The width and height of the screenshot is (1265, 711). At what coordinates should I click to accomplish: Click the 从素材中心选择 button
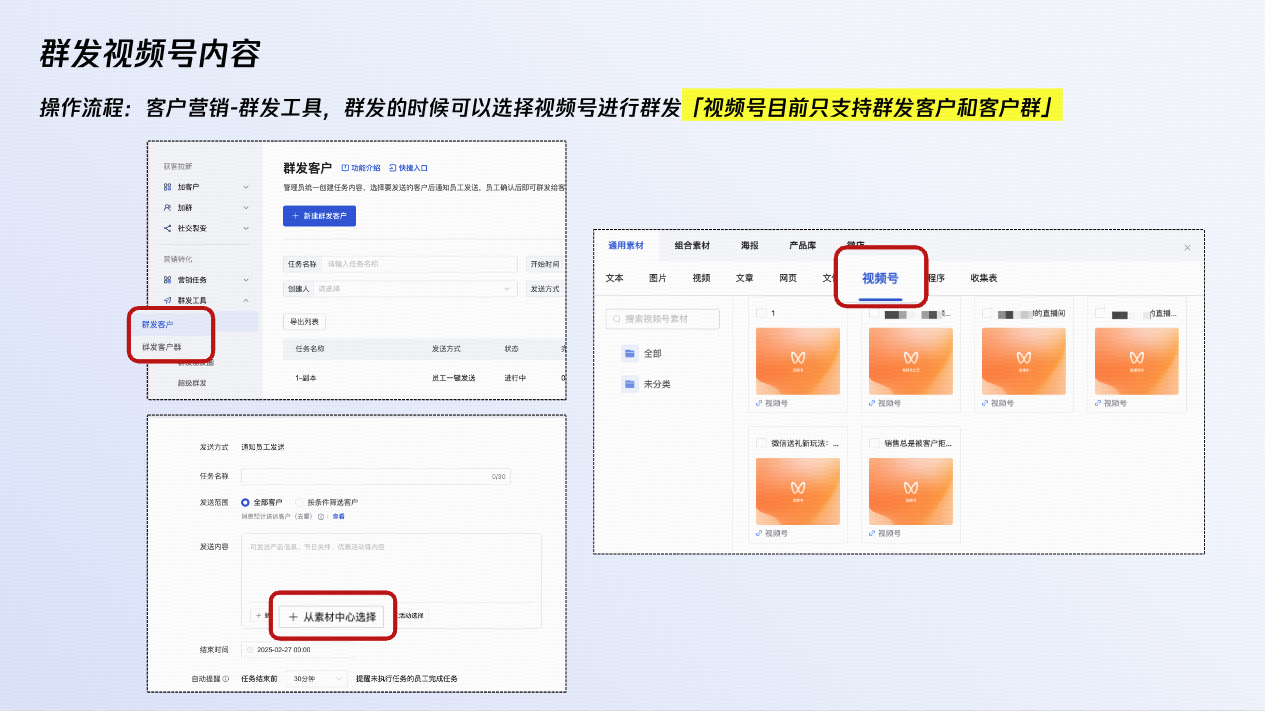[331, 617]
